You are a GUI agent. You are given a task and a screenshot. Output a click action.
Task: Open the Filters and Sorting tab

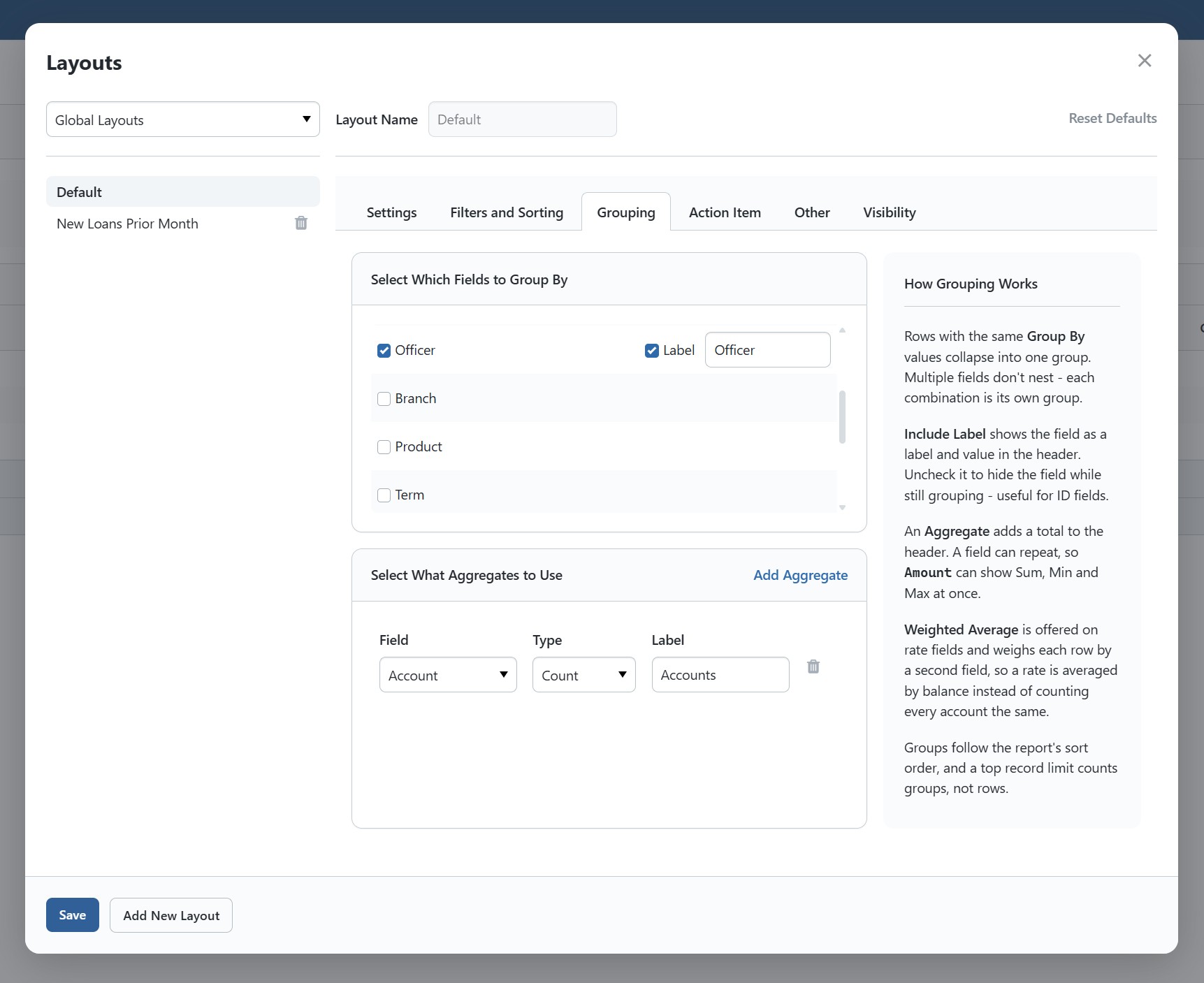pyautogui.click(x=507, y=212)
